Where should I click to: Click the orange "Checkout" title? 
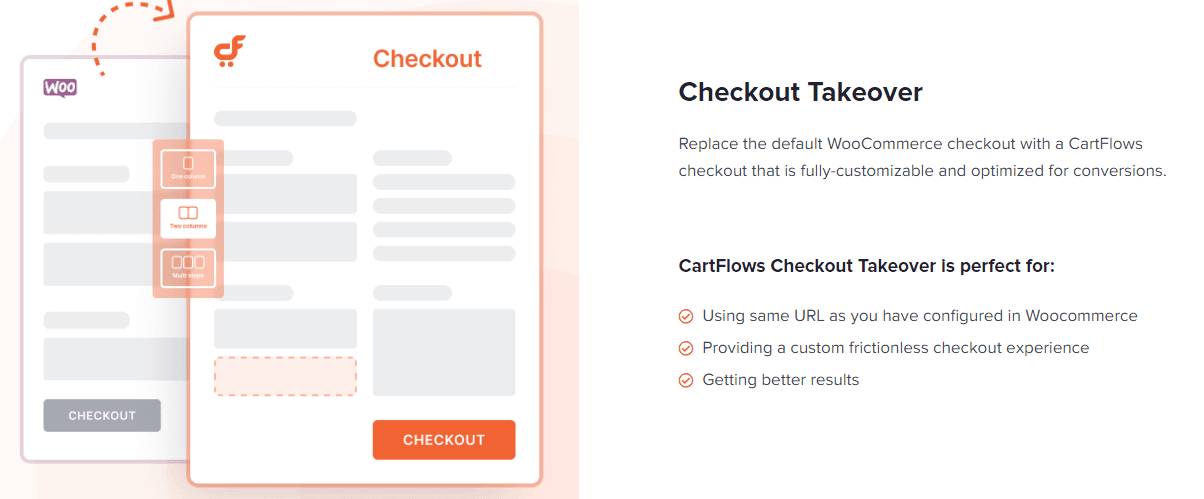427,59
